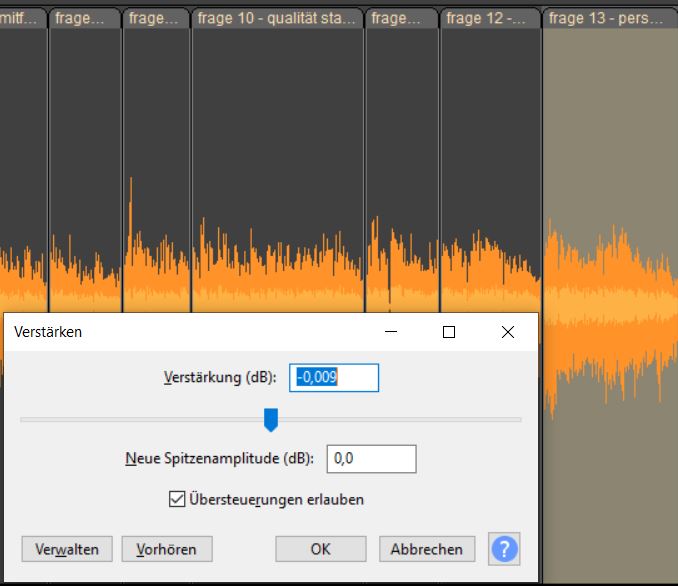Maximize the Verstärken dialog

point(449,332)
